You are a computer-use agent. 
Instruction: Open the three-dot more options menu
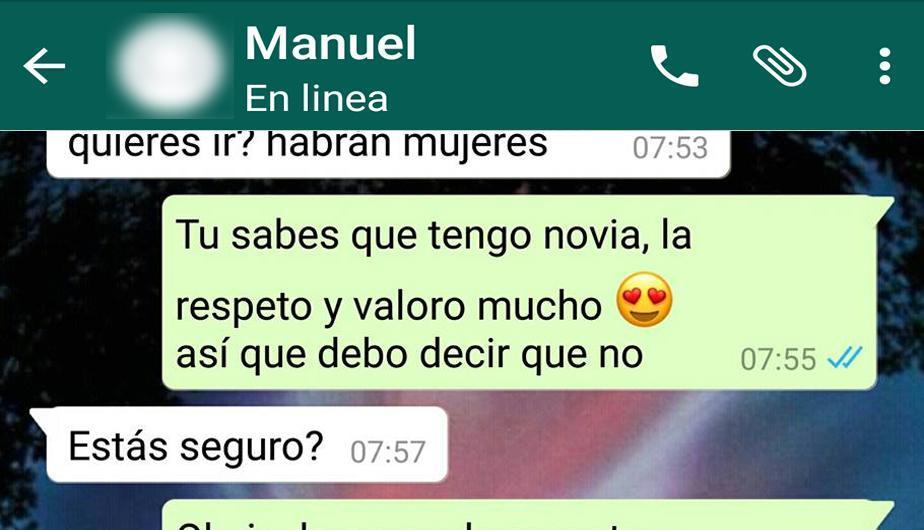coord(885,66)
